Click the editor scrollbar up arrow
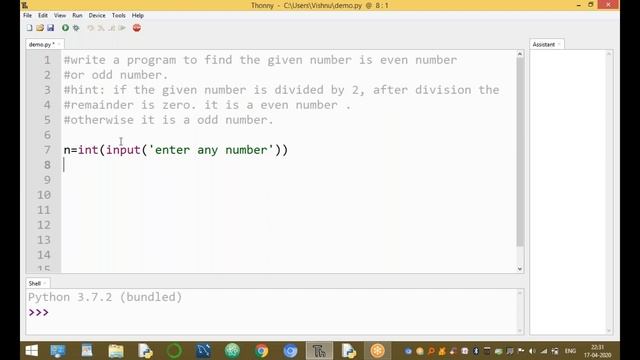 pos(520,54)
